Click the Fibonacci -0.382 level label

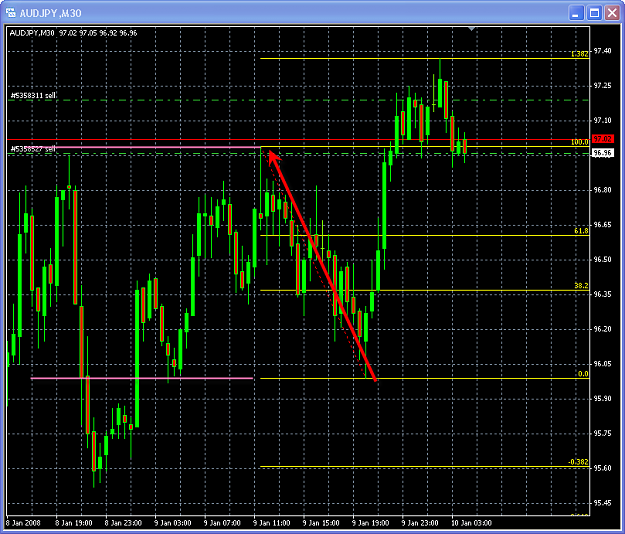[x=578, y=462]
